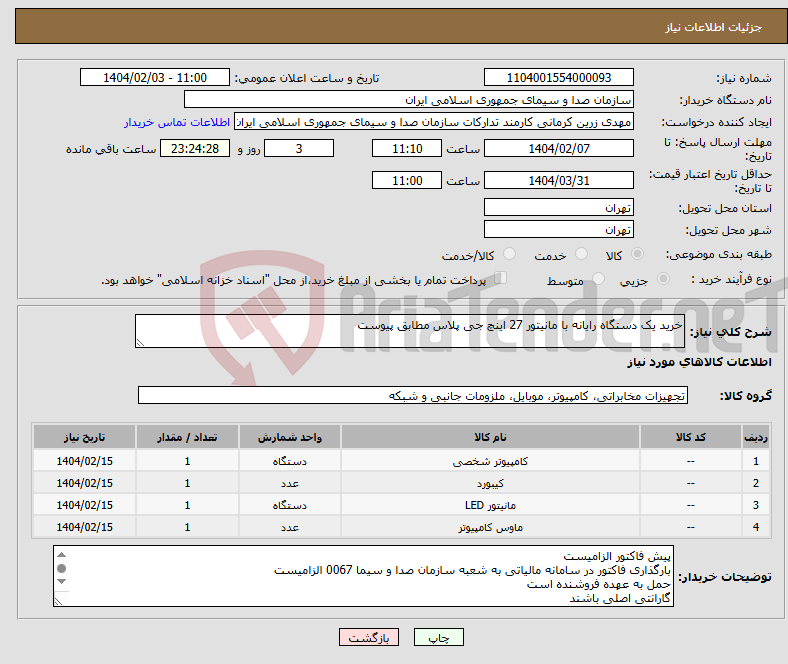
Task: Click the delivery city field تهران
Action: pyautogui.click(x=559, y=229)
